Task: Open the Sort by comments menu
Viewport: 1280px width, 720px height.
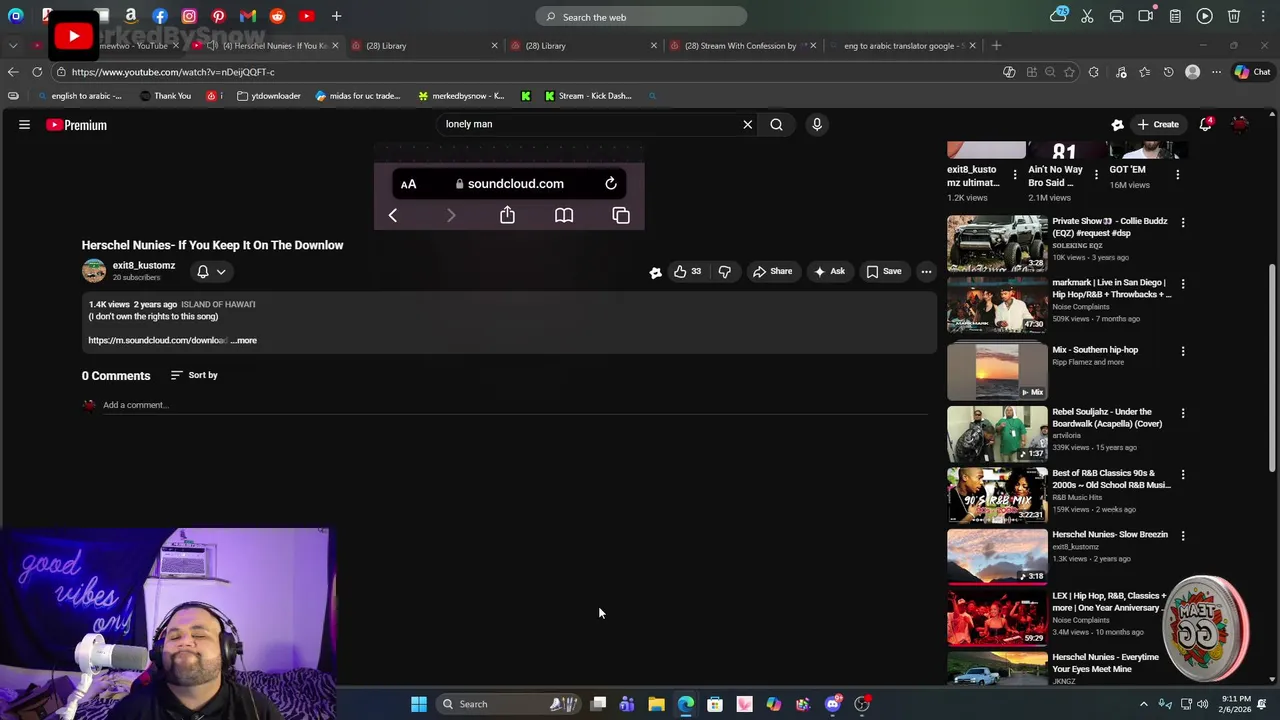Action: click(194, 375)
